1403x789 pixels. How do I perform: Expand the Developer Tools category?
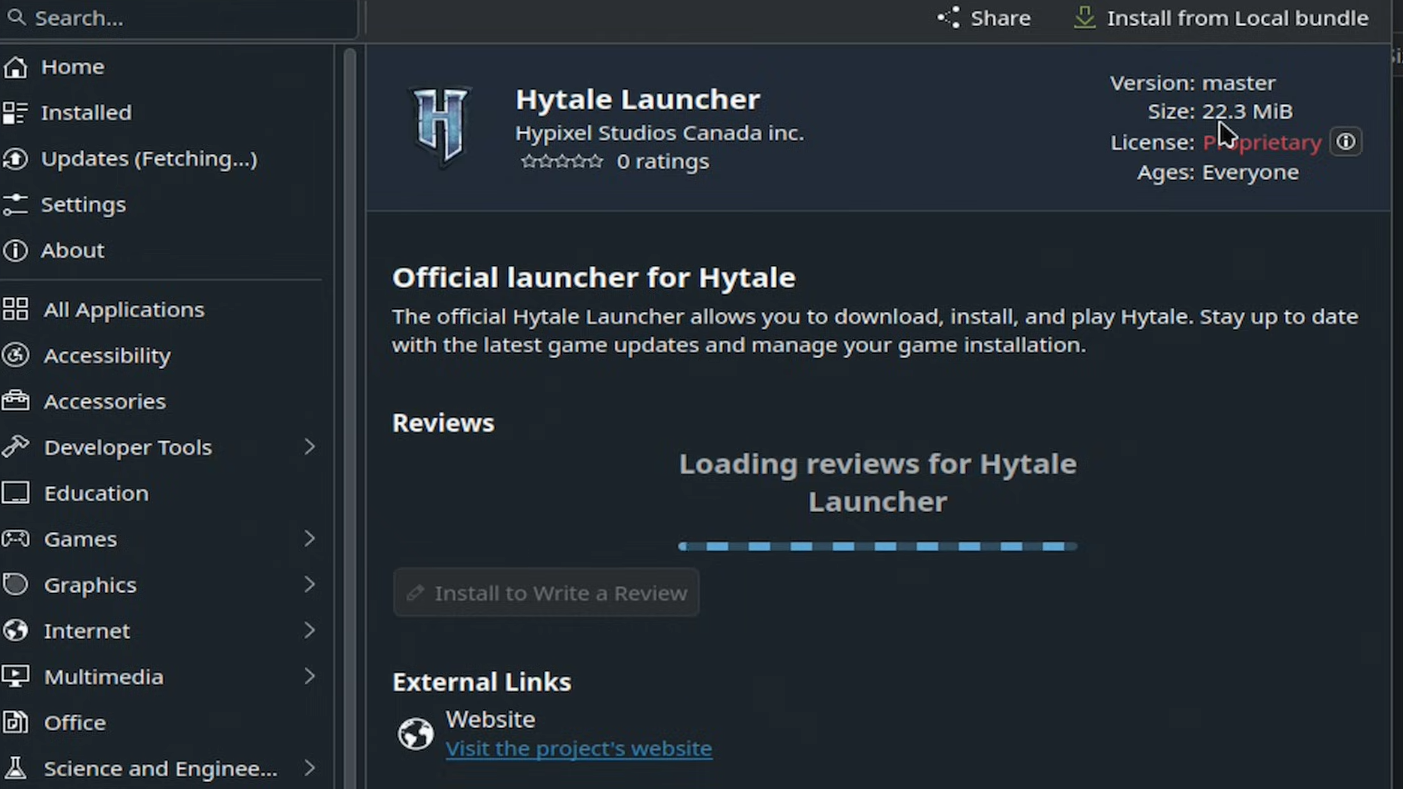point(310,448)
